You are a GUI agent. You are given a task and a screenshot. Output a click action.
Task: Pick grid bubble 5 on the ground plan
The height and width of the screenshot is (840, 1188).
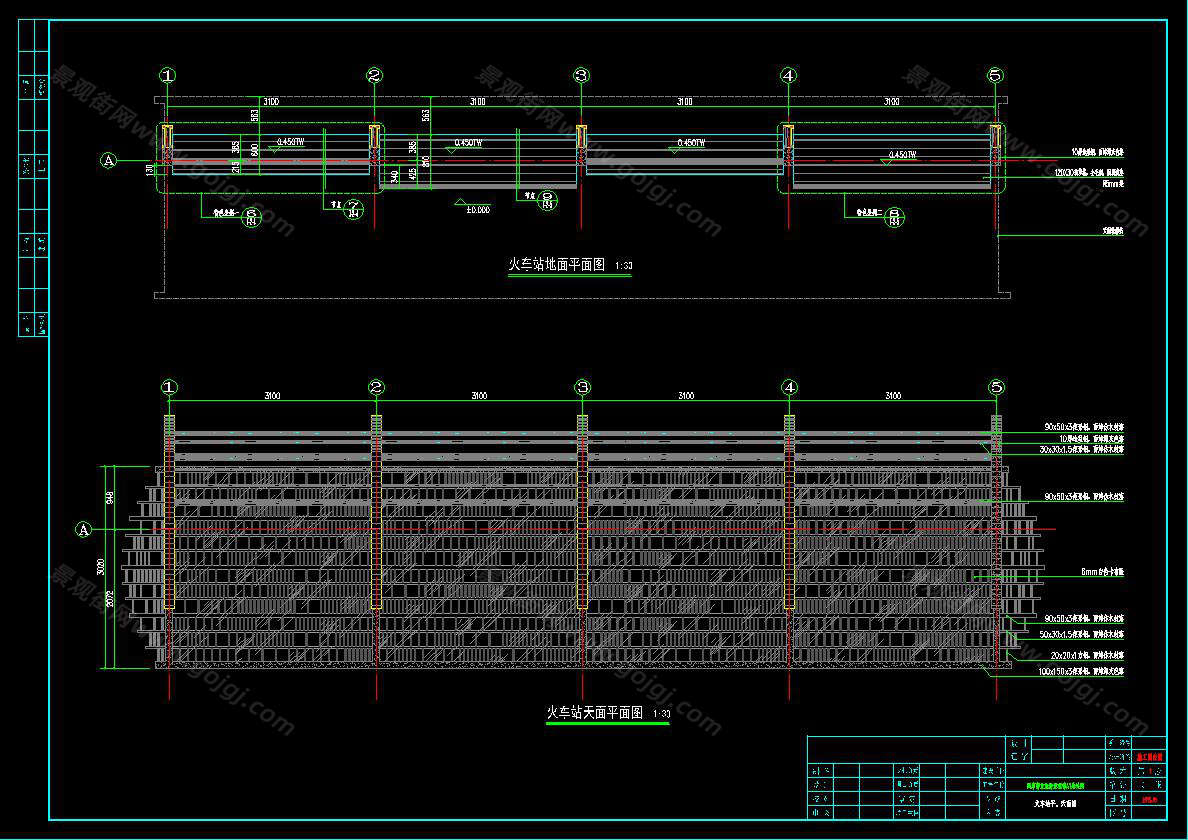point(995,76)
